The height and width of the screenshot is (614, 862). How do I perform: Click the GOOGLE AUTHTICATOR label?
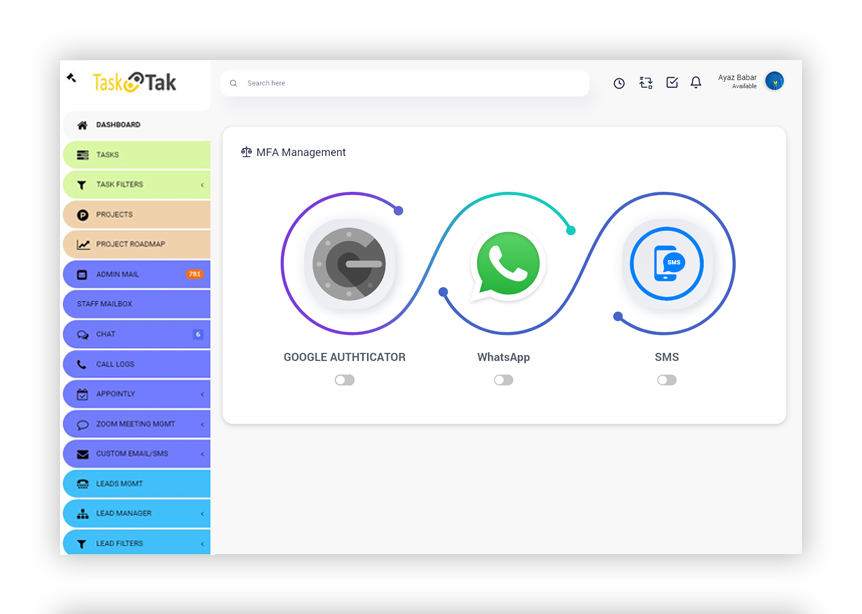tap(345, 357)
